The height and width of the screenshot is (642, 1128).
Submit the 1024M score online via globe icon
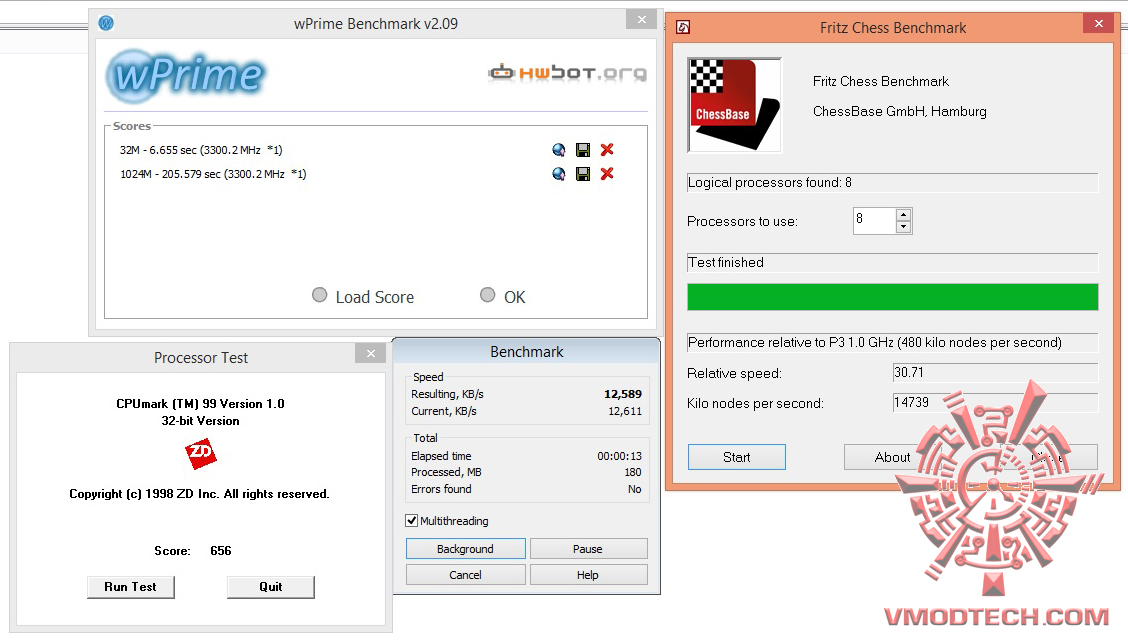(558, 173)
